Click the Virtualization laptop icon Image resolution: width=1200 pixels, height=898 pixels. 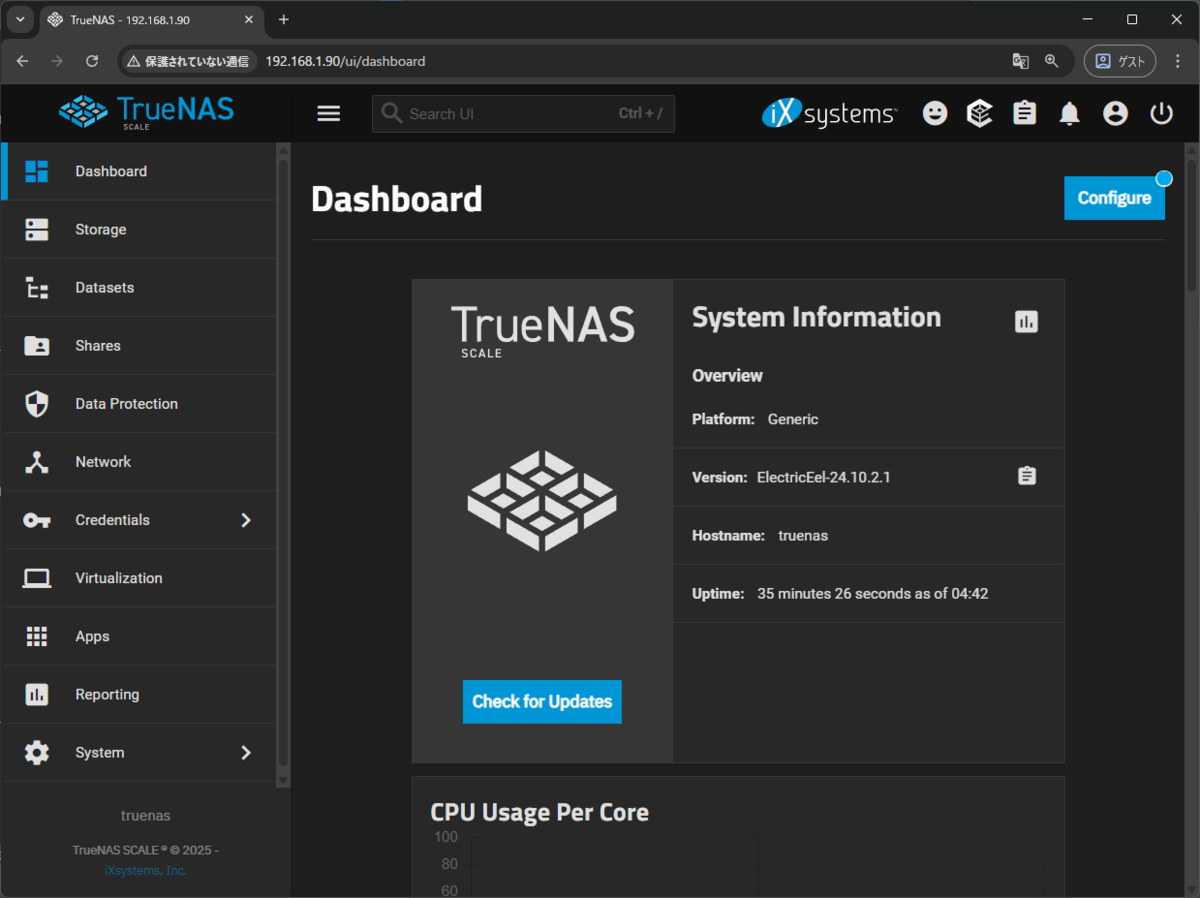37,578
